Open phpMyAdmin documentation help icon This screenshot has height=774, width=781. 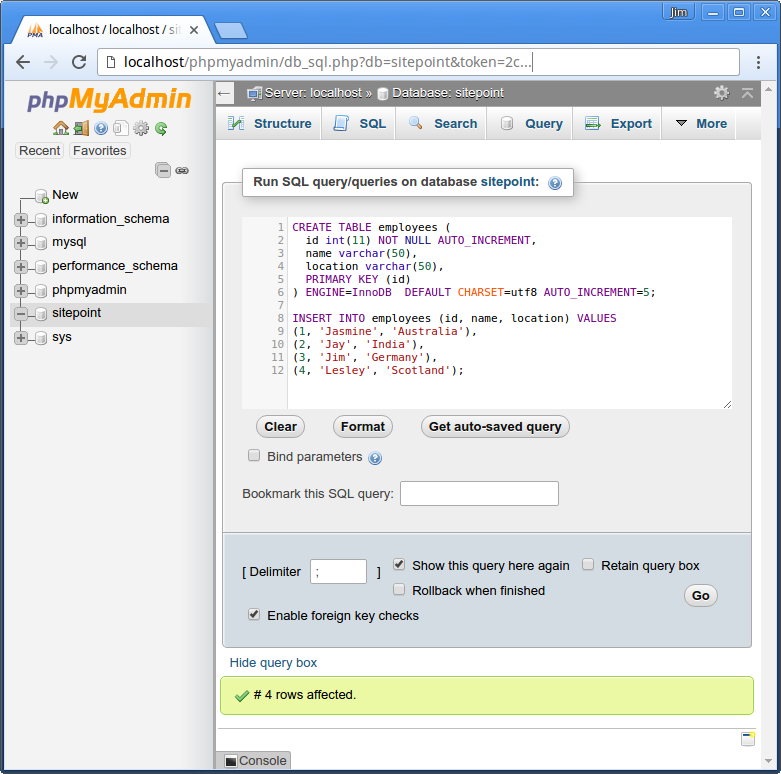coord(101,129)
